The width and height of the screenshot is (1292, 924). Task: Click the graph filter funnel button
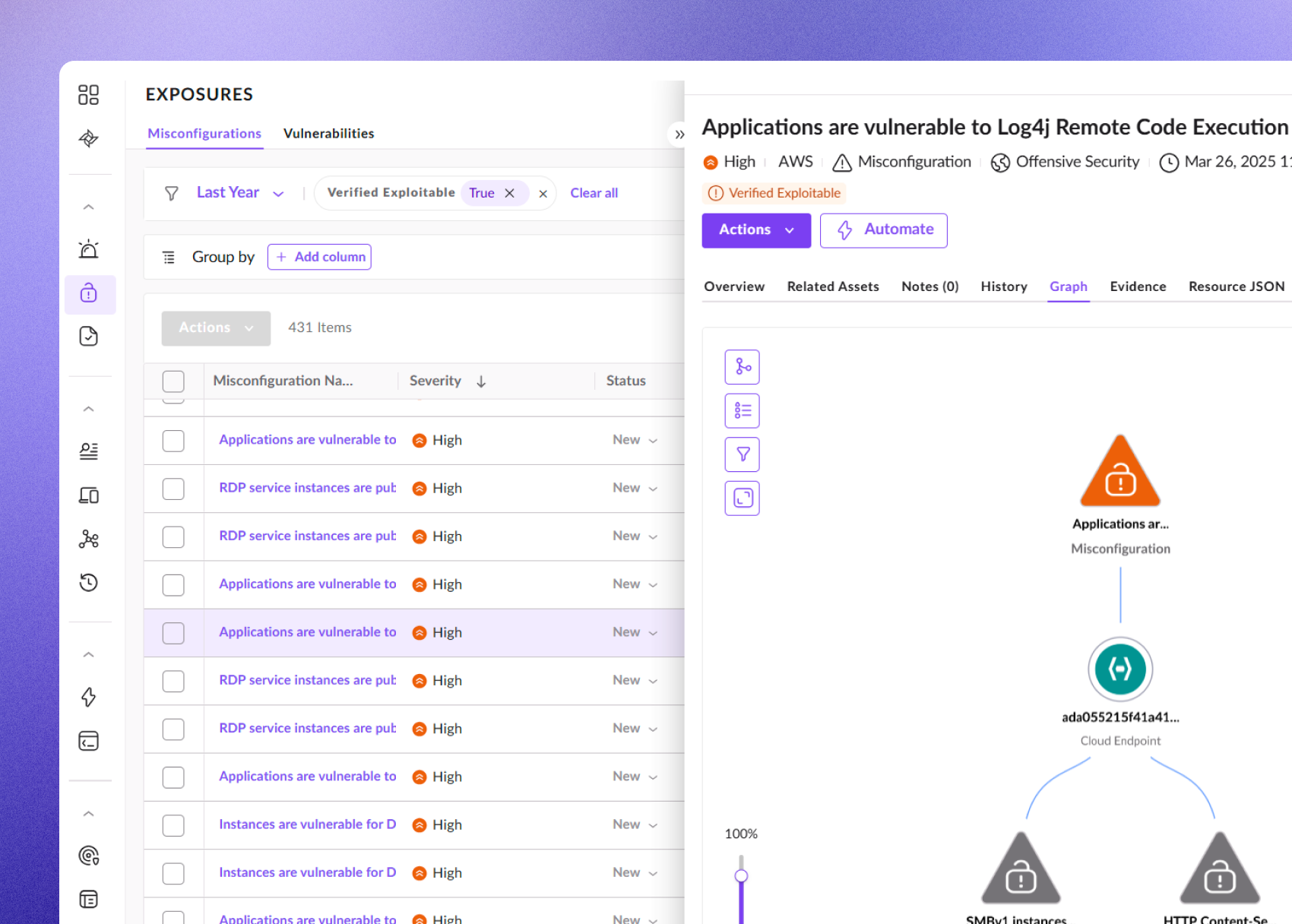click(x=743, y=454)
